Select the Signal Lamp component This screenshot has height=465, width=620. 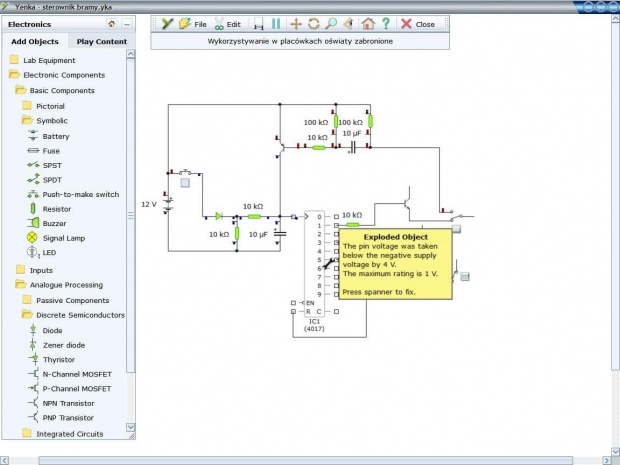point(56,238)
